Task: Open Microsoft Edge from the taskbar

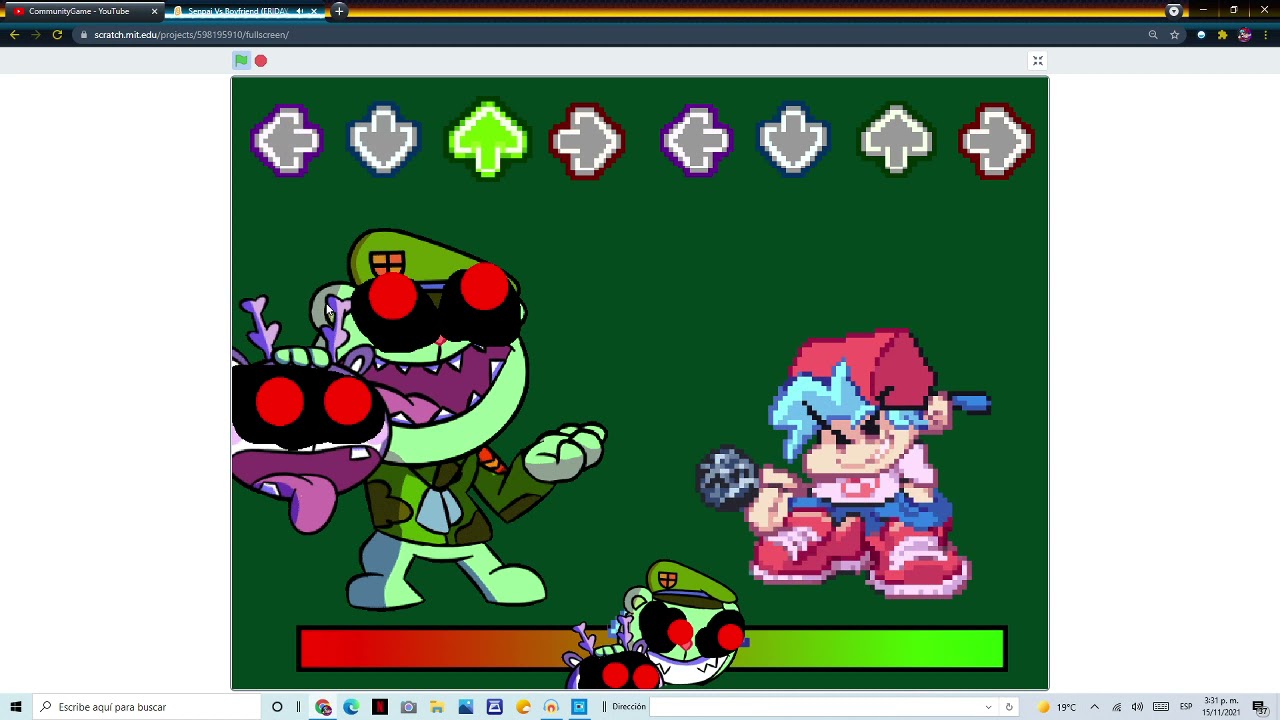Action: pos(351,707)
